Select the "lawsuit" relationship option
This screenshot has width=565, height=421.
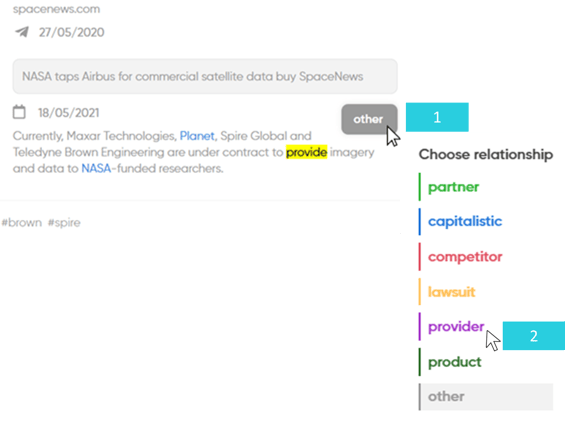(451, 291)
